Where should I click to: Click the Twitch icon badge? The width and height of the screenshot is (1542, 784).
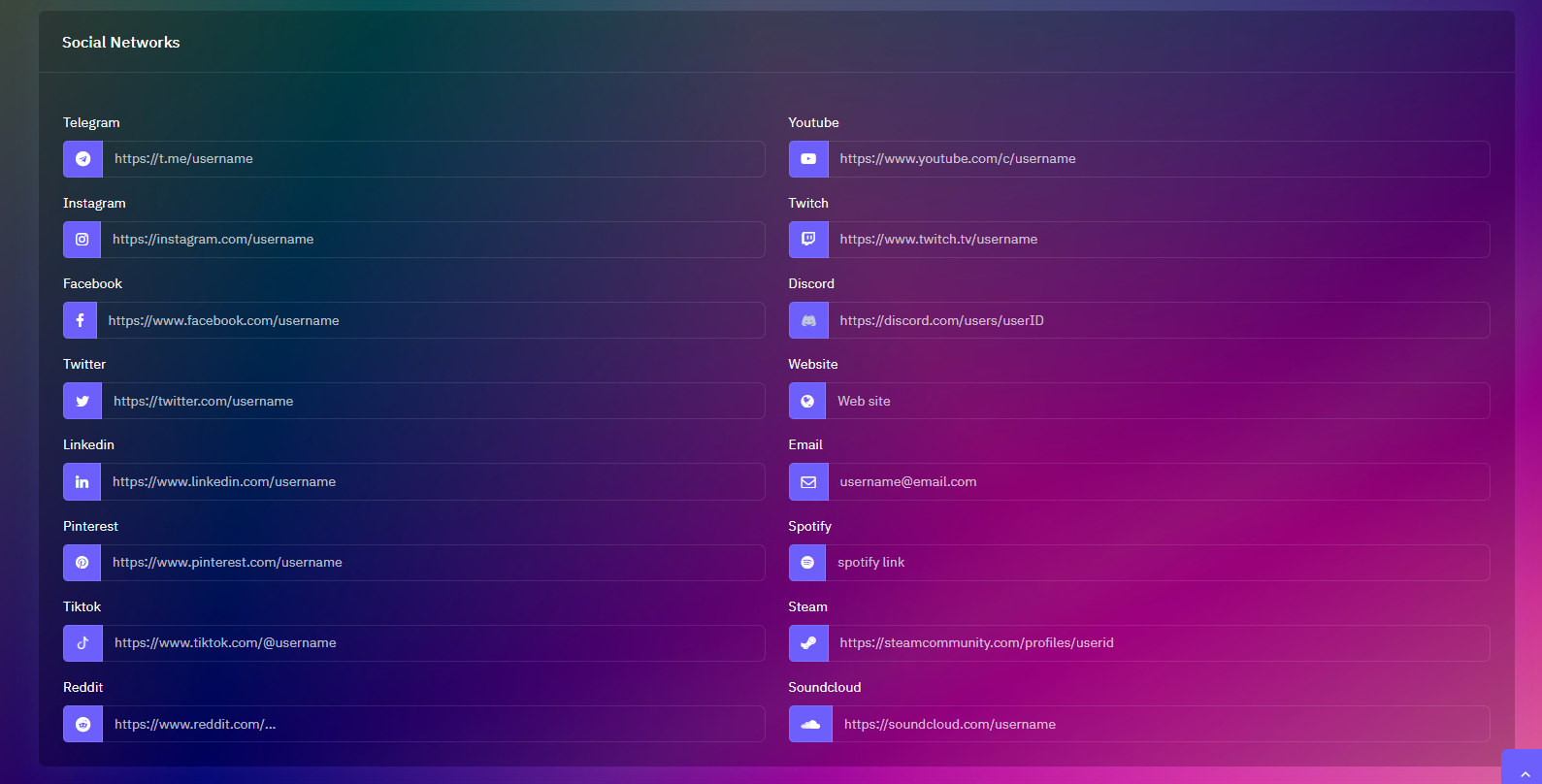coord(808,240)
